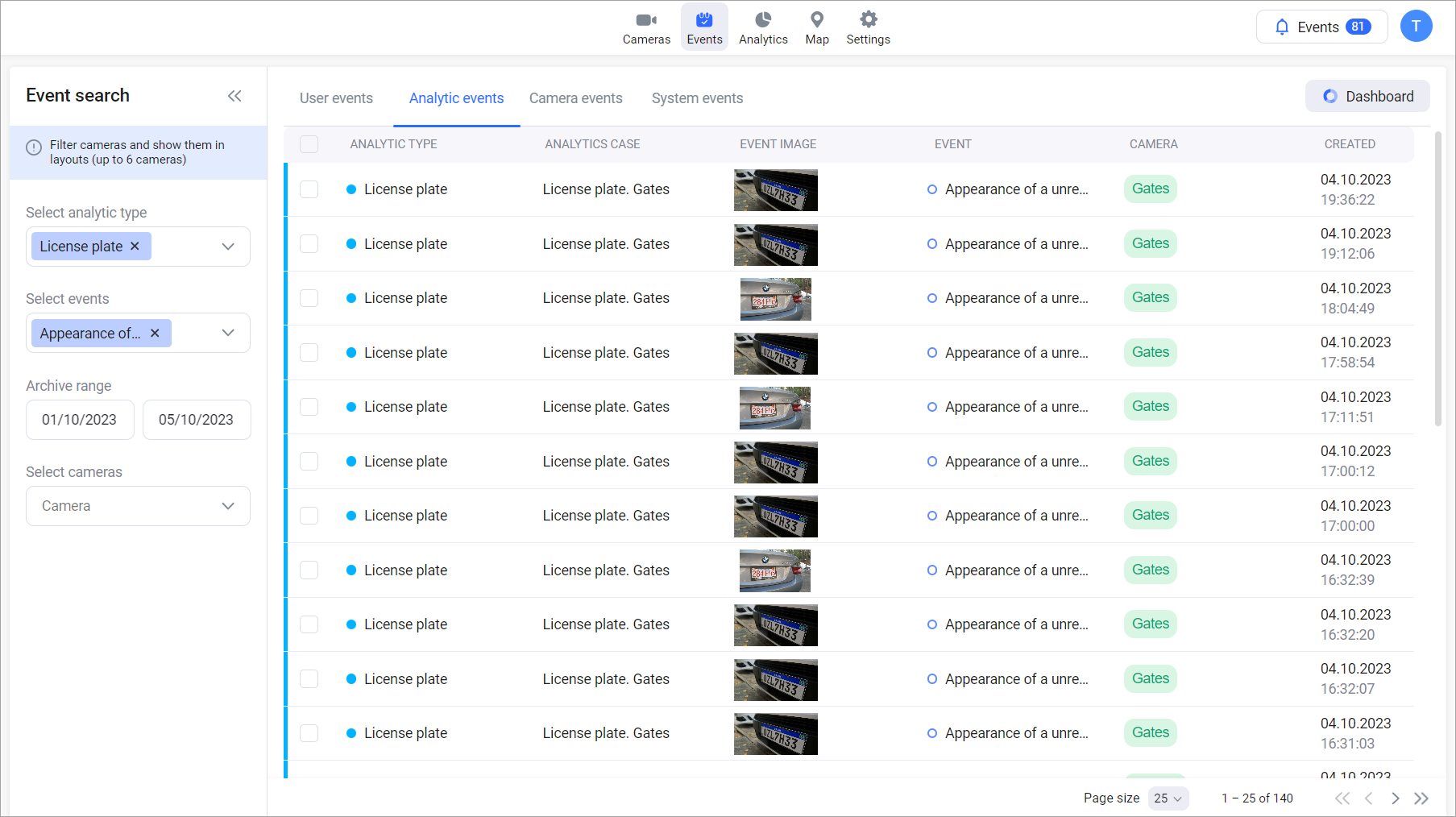Remove the License plate filter tag
1456x817 pixels.
point(135,247)
